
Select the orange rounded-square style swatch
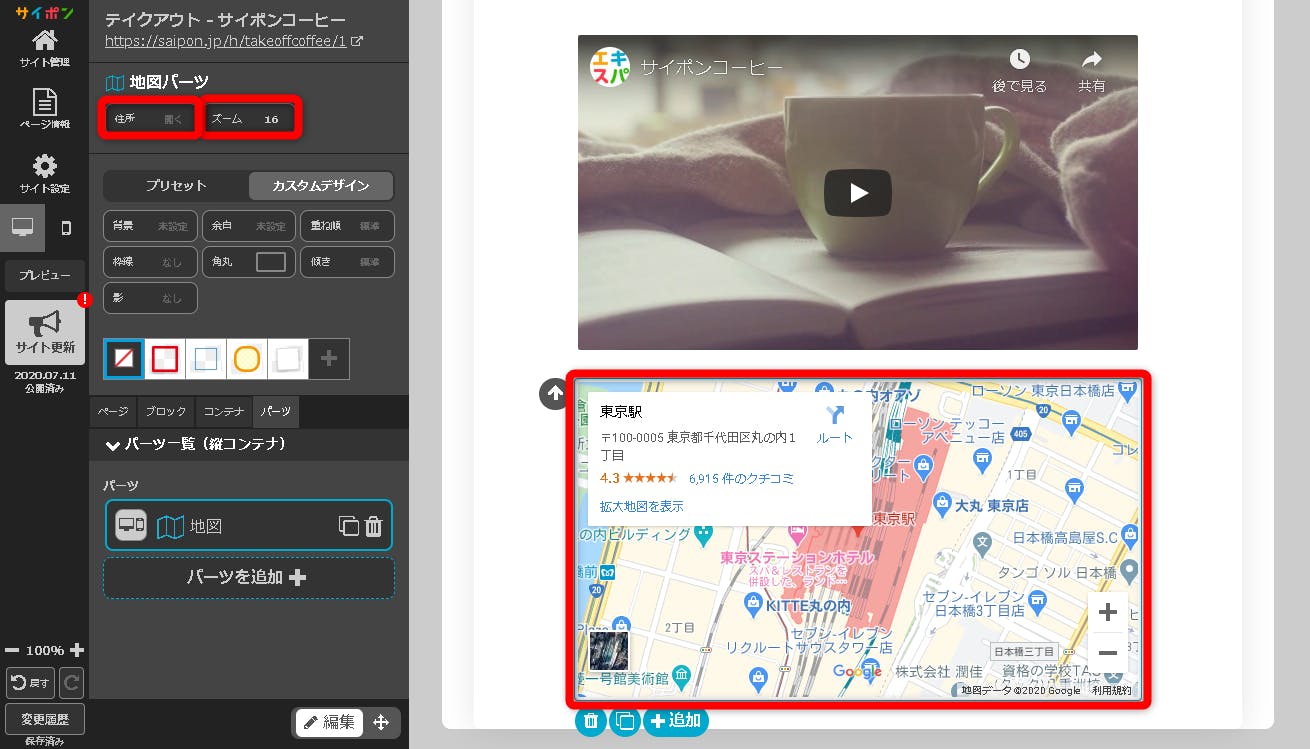pos(247,359)
